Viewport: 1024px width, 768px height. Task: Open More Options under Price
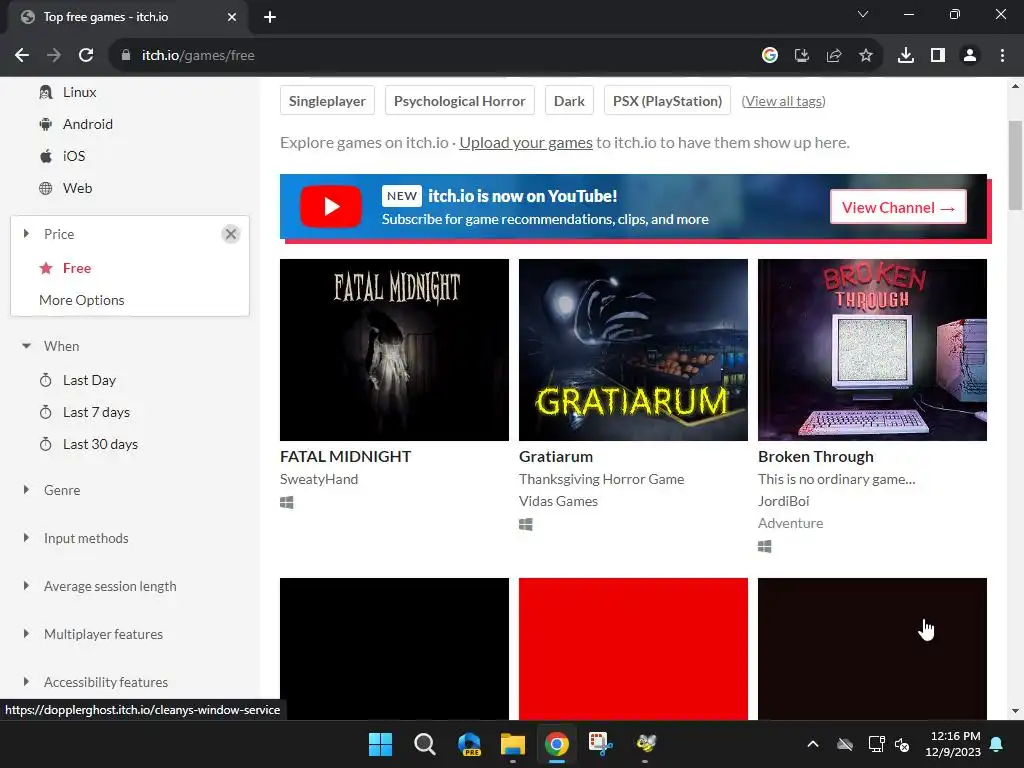[x=82, y=300]
